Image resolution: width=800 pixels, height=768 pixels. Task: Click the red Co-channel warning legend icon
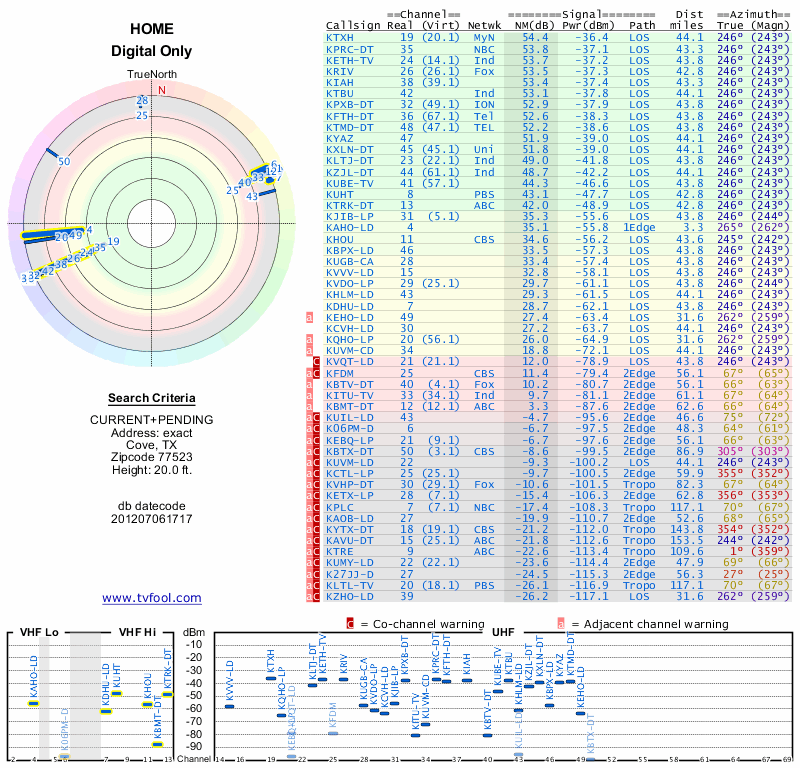(x=350, y=624)
